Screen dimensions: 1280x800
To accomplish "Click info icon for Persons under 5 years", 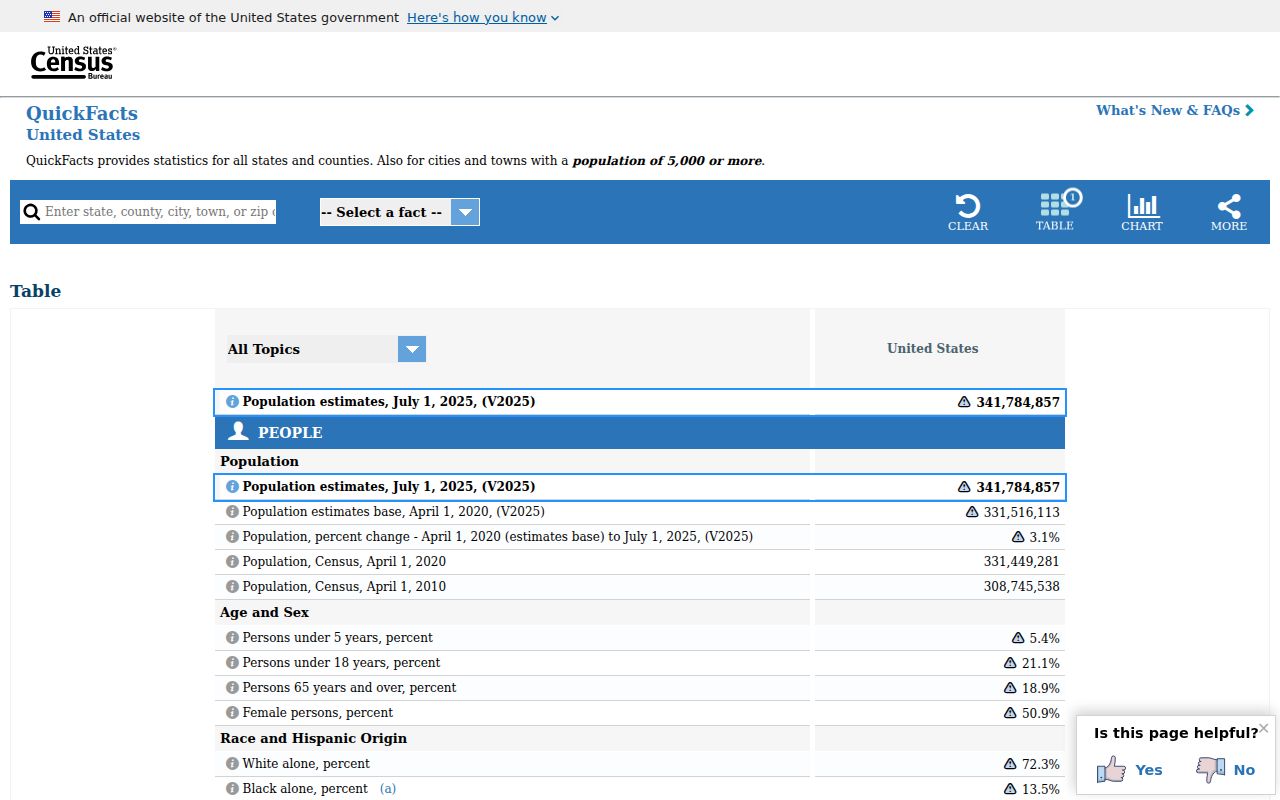I will 232,637.
